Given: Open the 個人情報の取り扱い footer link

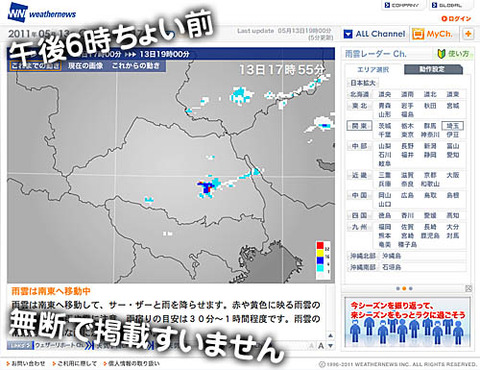Looking at the screenshot, I should point(132,364).
